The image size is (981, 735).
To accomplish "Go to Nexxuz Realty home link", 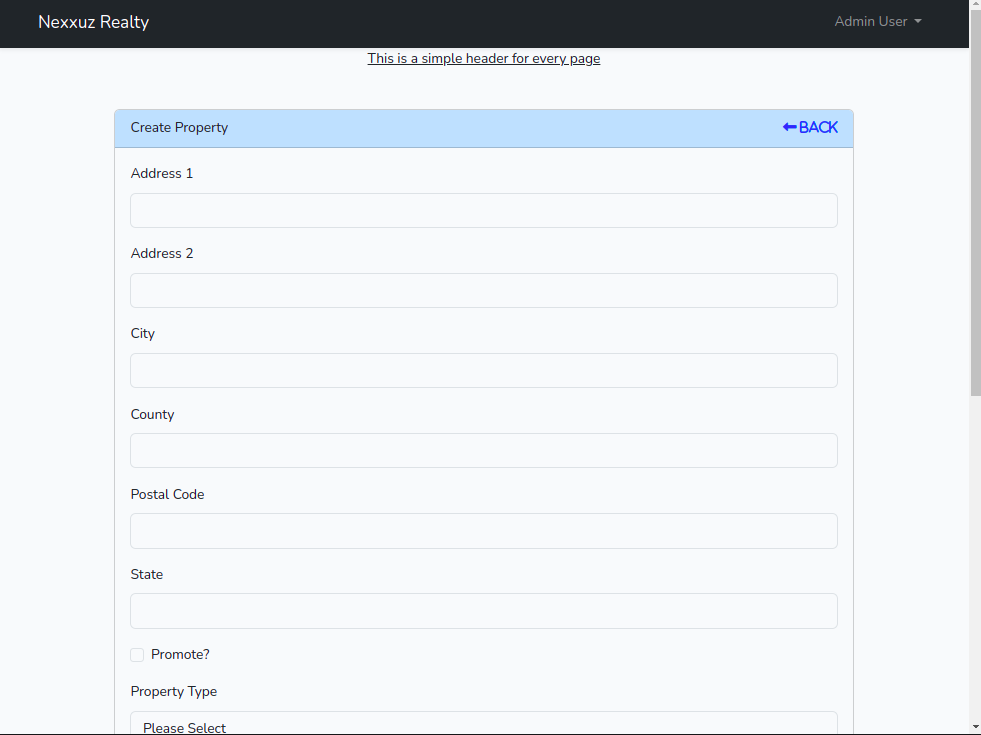I will (x=93, y=22).
